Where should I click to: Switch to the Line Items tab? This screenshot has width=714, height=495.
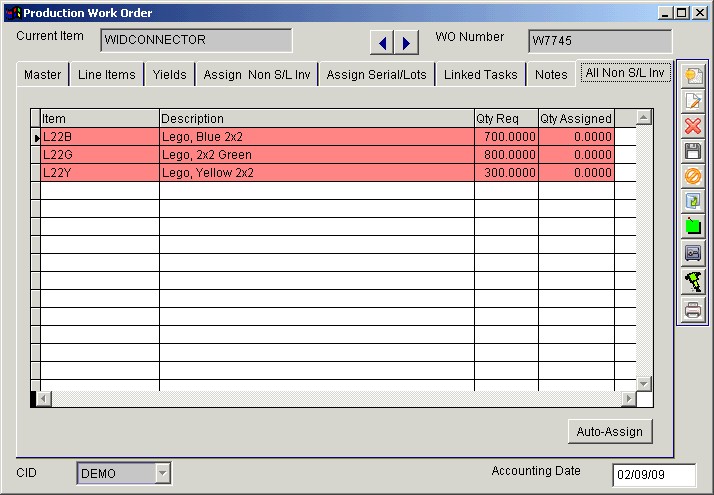pyautogui.click(x=106, y=75)
